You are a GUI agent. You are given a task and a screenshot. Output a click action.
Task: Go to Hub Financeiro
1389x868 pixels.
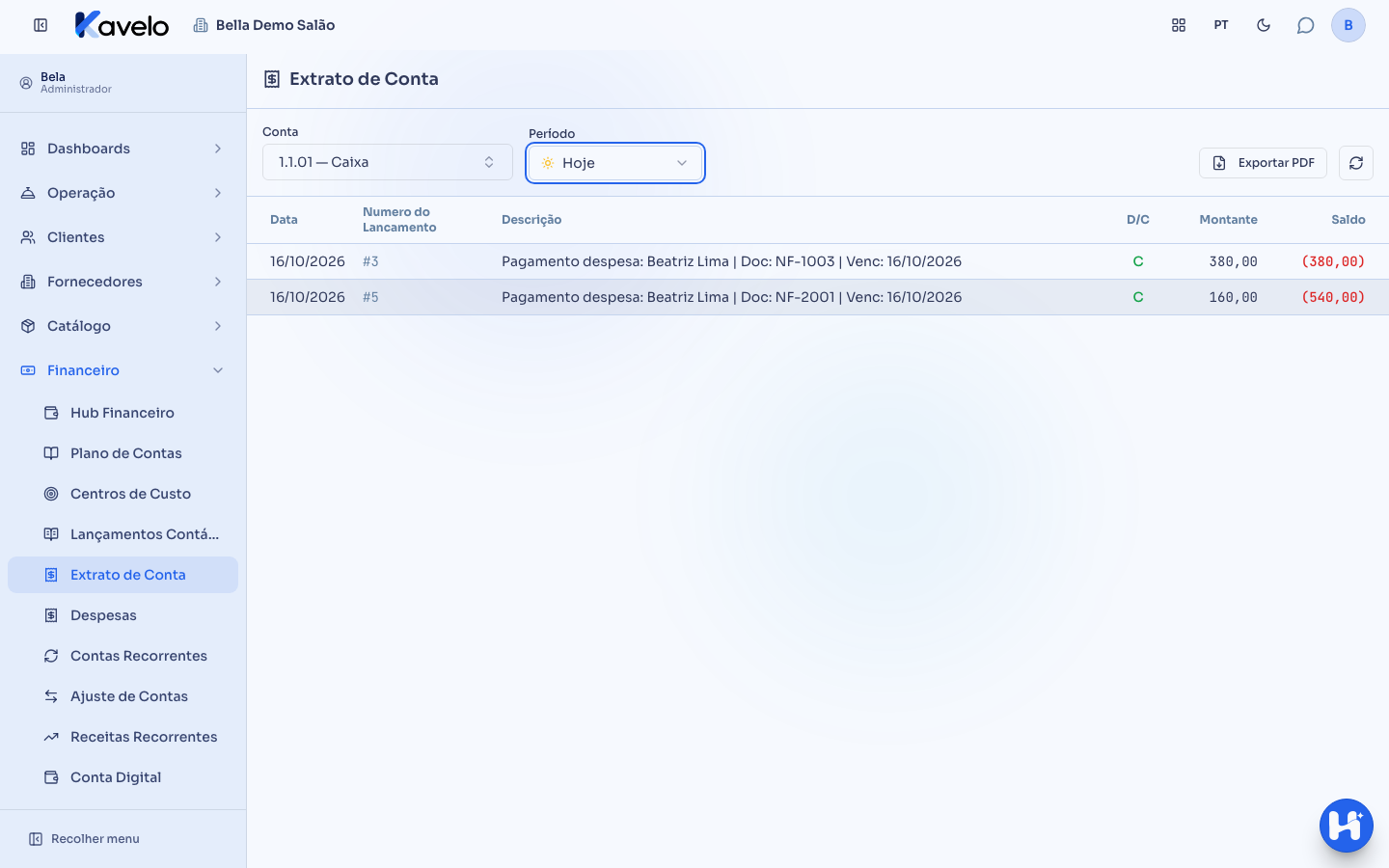coord(123,413)
